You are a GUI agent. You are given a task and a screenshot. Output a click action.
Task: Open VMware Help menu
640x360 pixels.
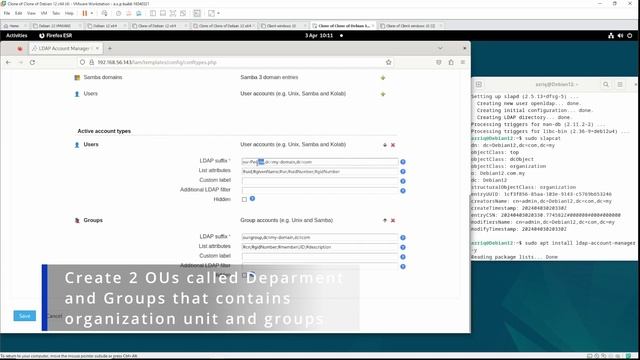coord(69,13)
